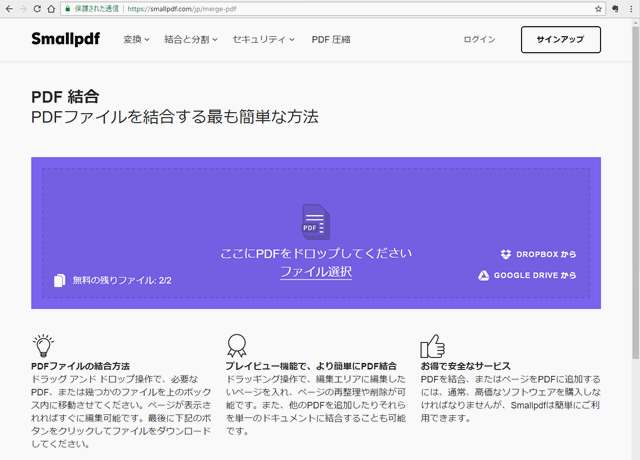Click the PDF 結合 heading

point(65,97)
